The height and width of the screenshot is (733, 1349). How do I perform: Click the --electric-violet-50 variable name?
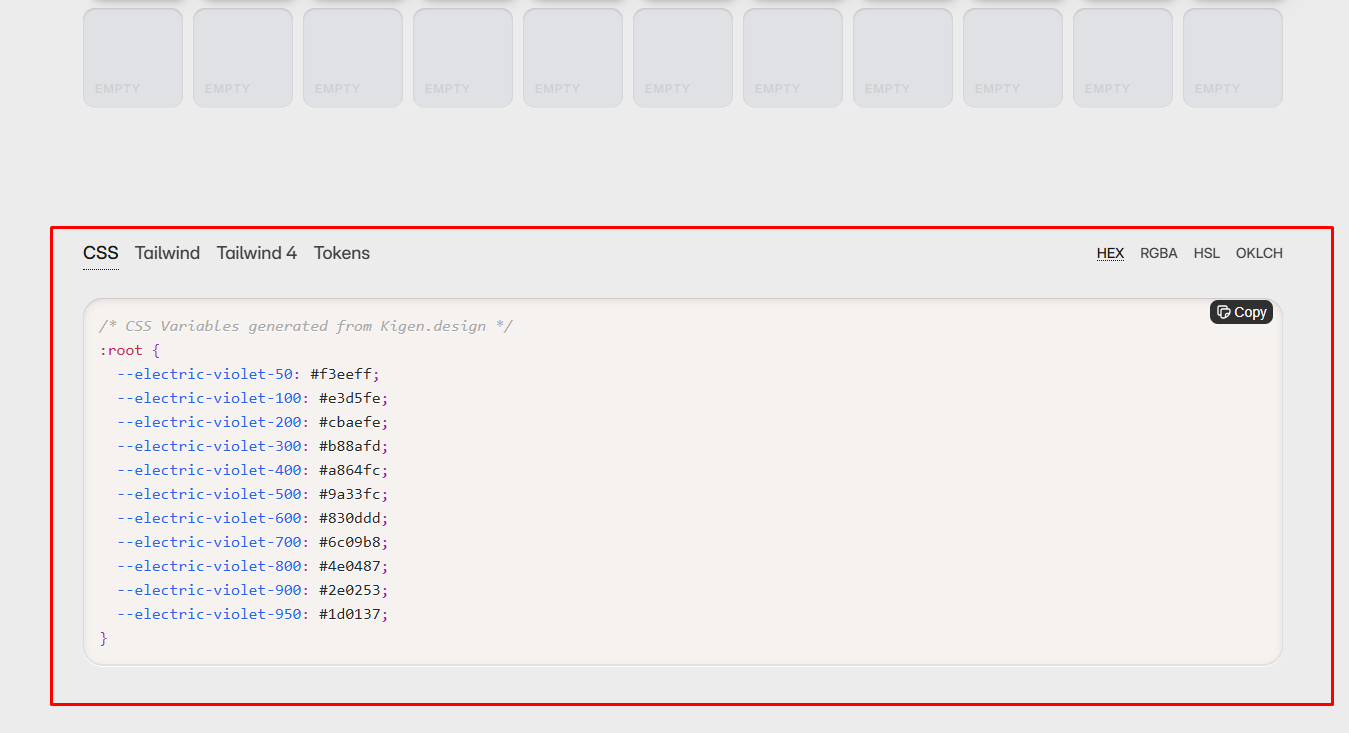coord(208,374)
